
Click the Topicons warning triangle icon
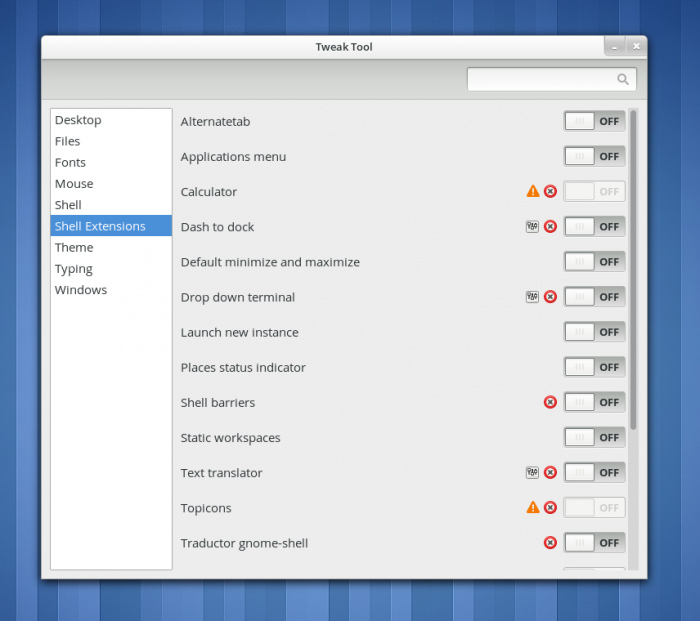[533, 507]
